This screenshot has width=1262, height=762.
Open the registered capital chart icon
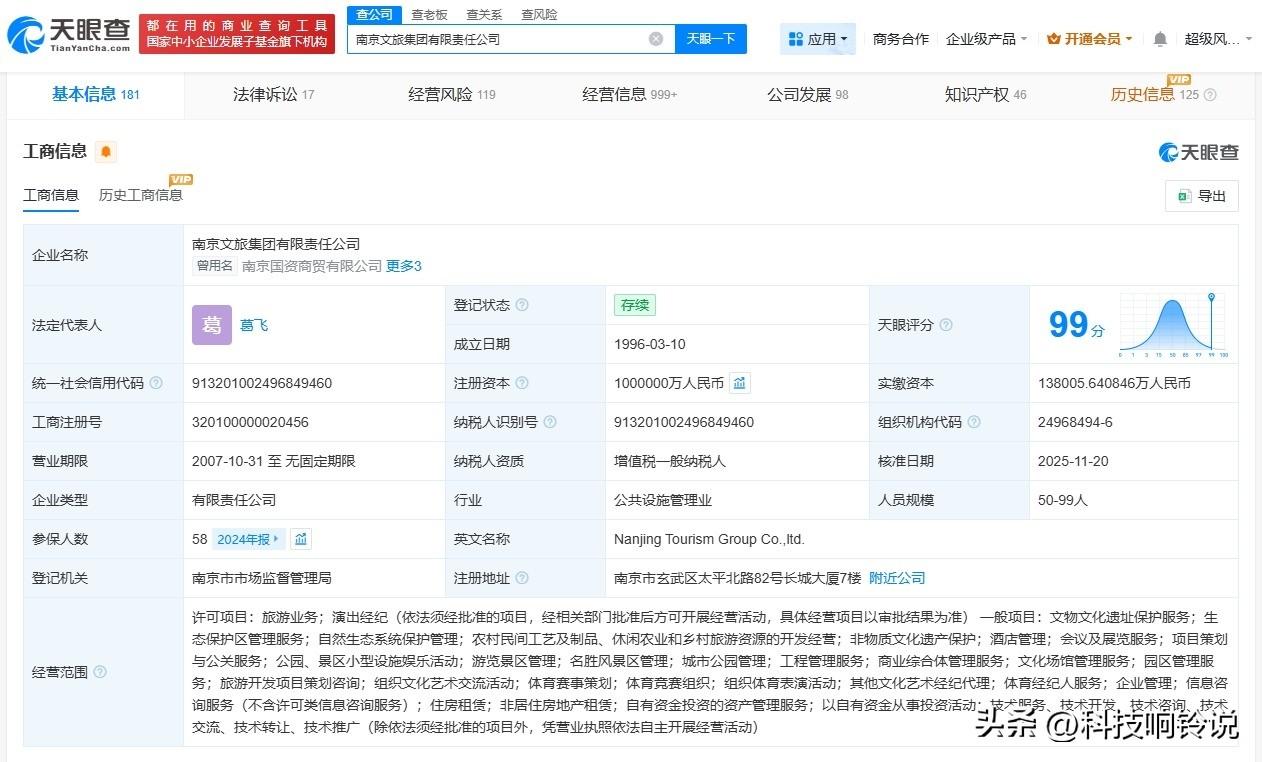739,383
